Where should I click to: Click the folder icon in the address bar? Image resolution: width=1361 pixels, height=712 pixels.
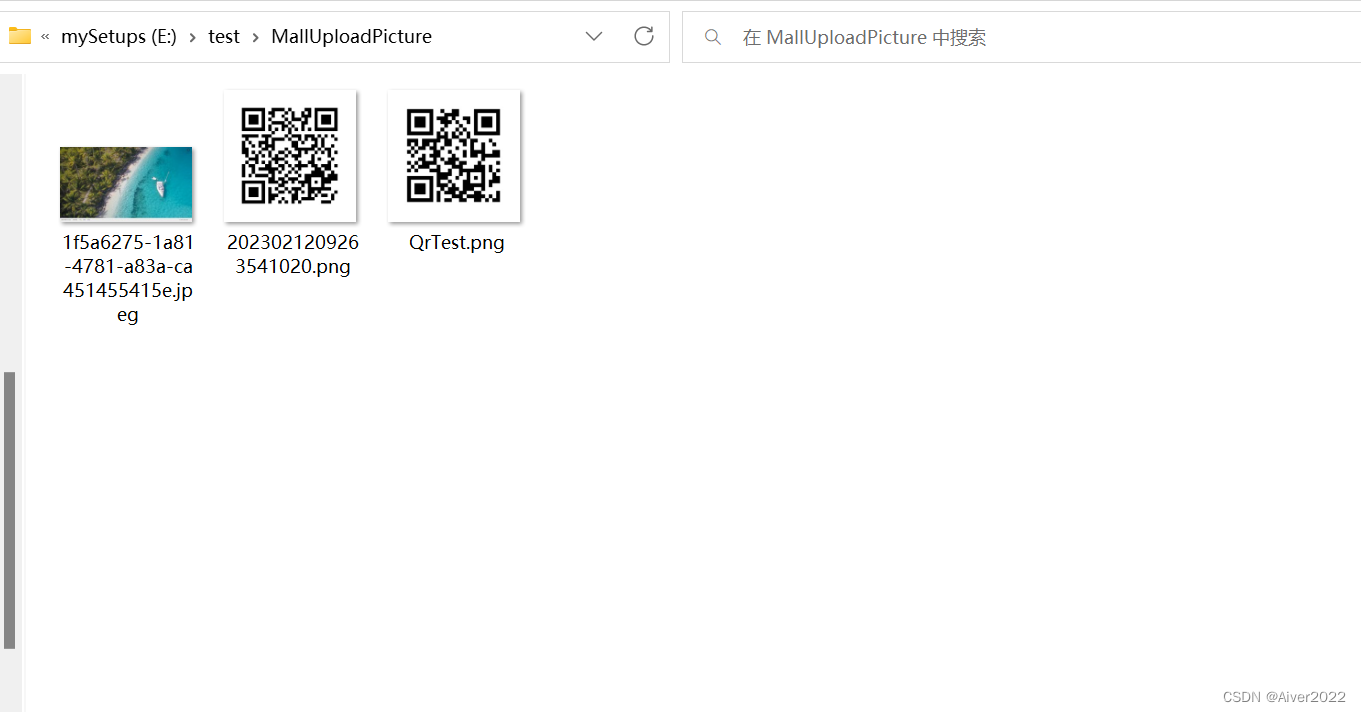coord(20,36)
